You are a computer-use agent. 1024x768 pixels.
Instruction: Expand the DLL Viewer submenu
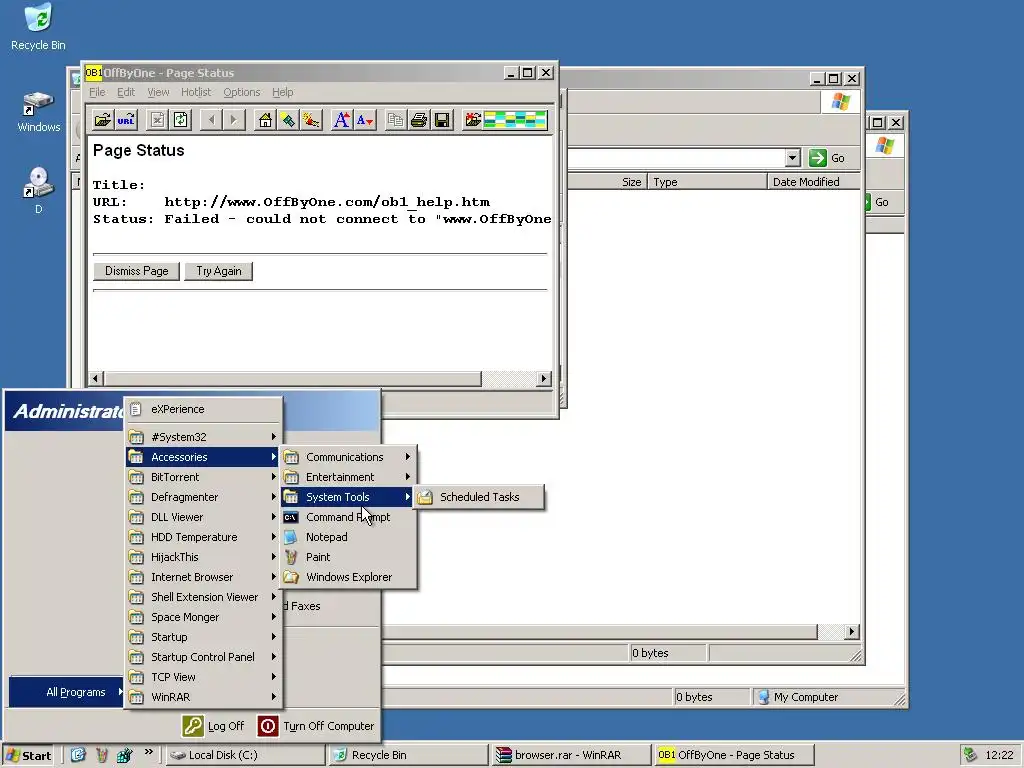tap(203, 517)
